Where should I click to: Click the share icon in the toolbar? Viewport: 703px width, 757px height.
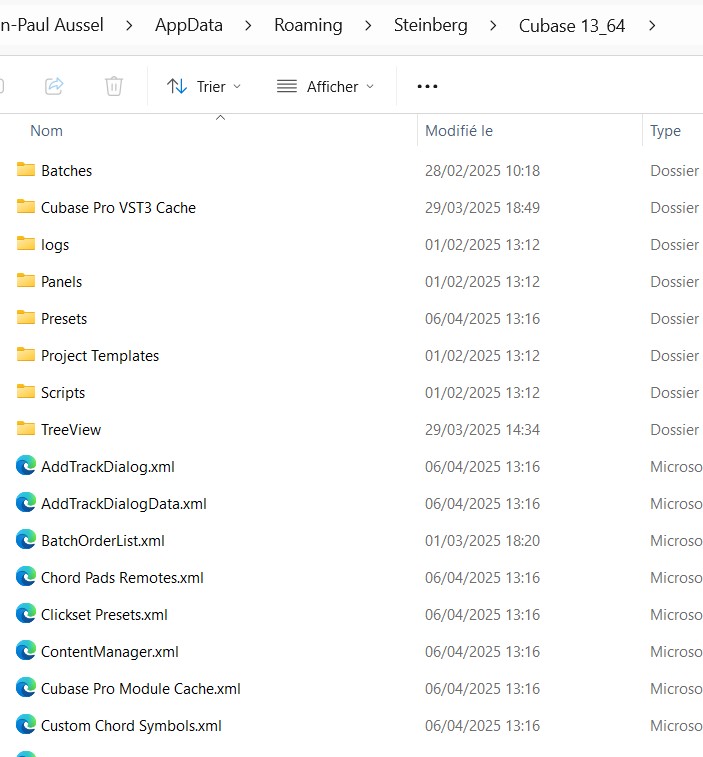54,86
